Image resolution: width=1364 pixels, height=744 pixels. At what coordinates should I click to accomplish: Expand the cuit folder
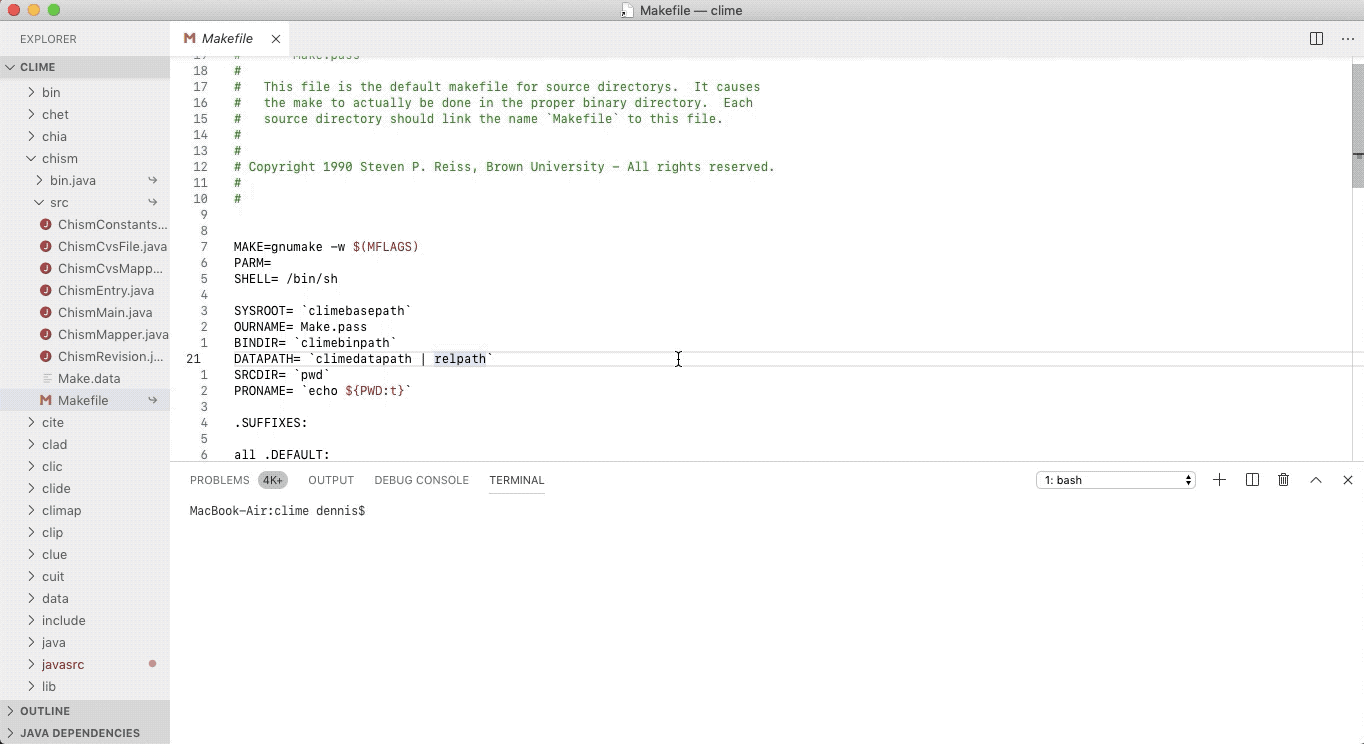coord(32,576)
